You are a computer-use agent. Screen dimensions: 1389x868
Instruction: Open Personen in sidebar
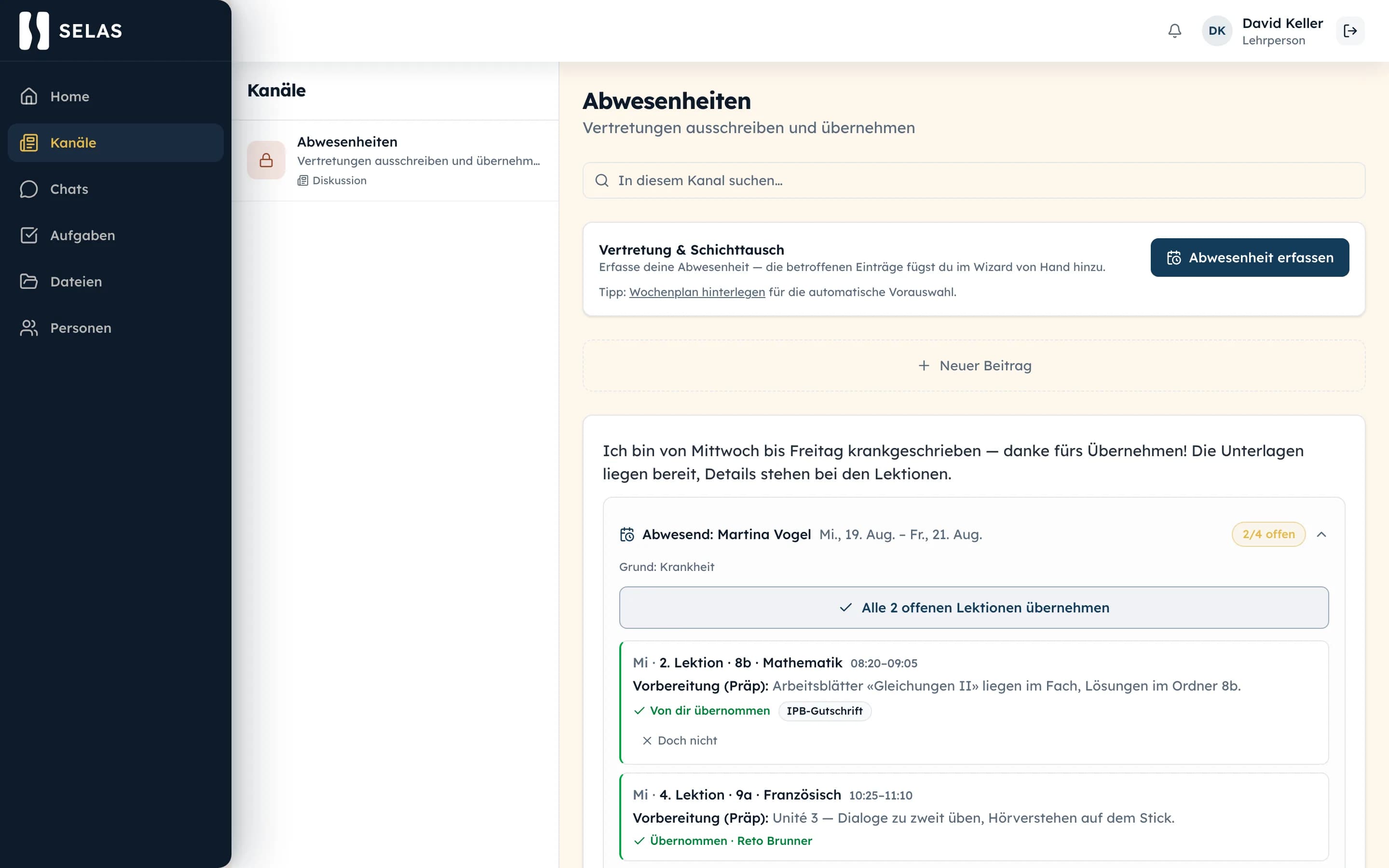pyautogui.click(x=115, y=328)
